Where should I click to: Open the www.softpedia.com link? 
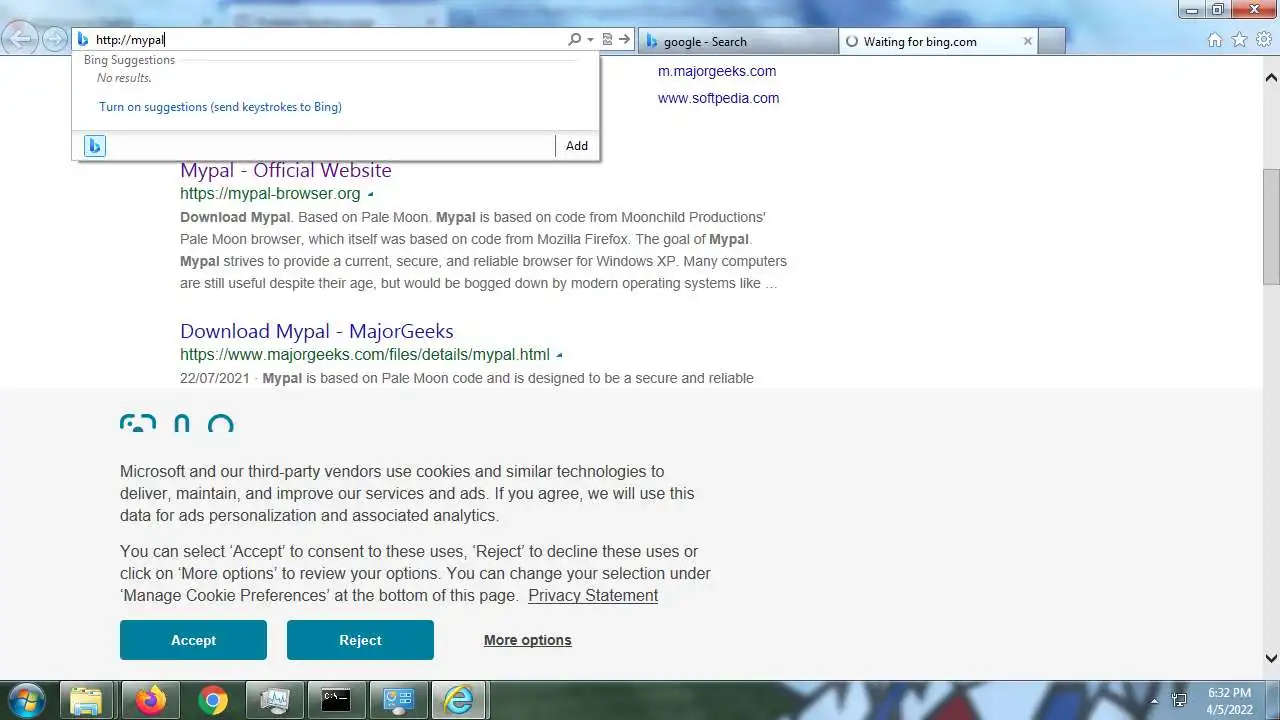[x=718, y=98]
